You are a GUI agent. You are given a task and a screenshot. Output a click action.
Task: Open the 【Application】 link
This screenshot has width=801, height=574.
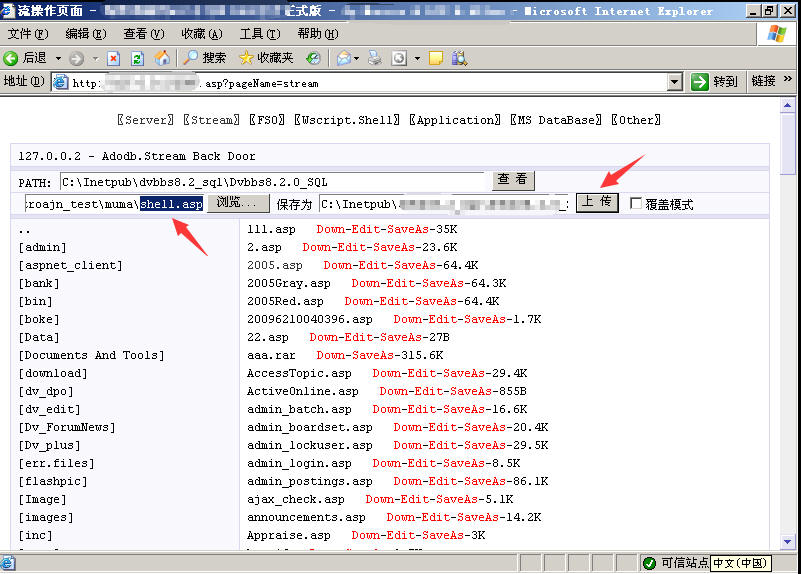pos(455,120)
